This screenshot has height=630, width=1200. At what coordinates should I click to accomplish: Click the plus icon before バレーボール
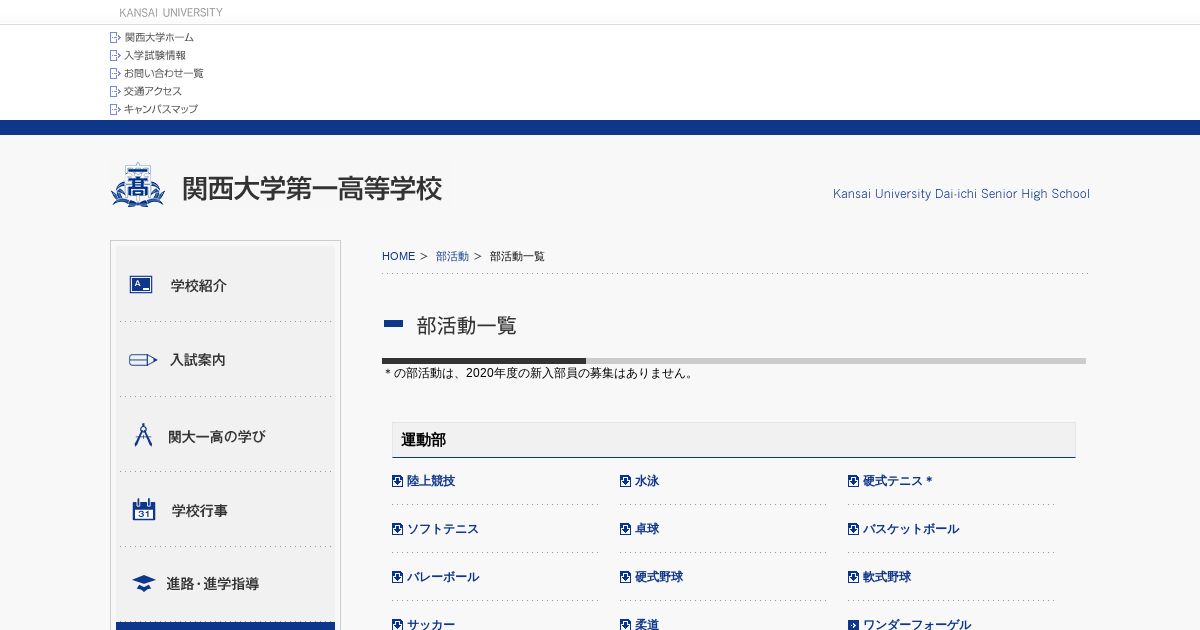[397, 577]
